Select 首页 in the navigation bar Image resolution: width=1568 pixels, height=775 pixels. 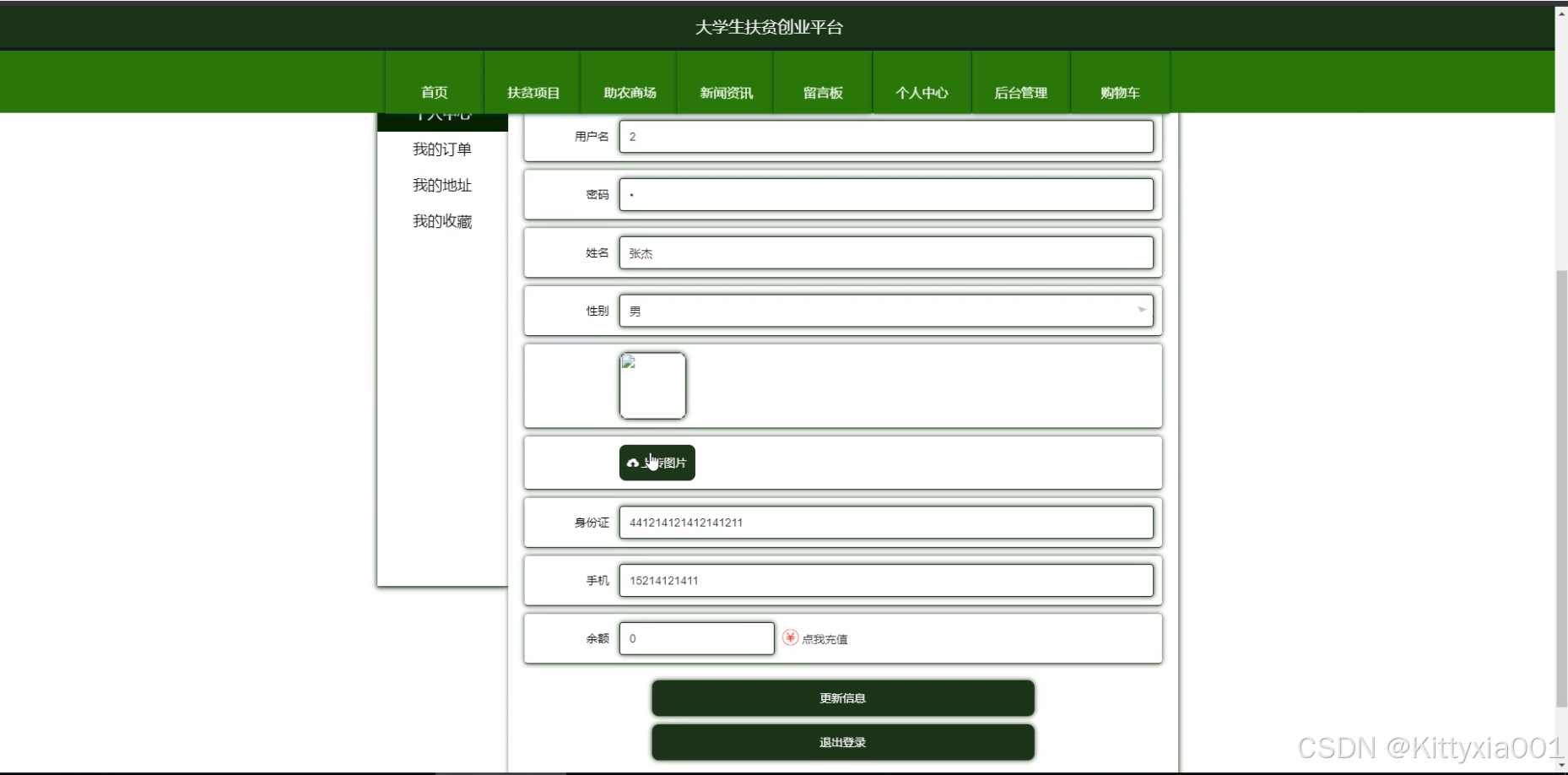click(x=434, y=93)
